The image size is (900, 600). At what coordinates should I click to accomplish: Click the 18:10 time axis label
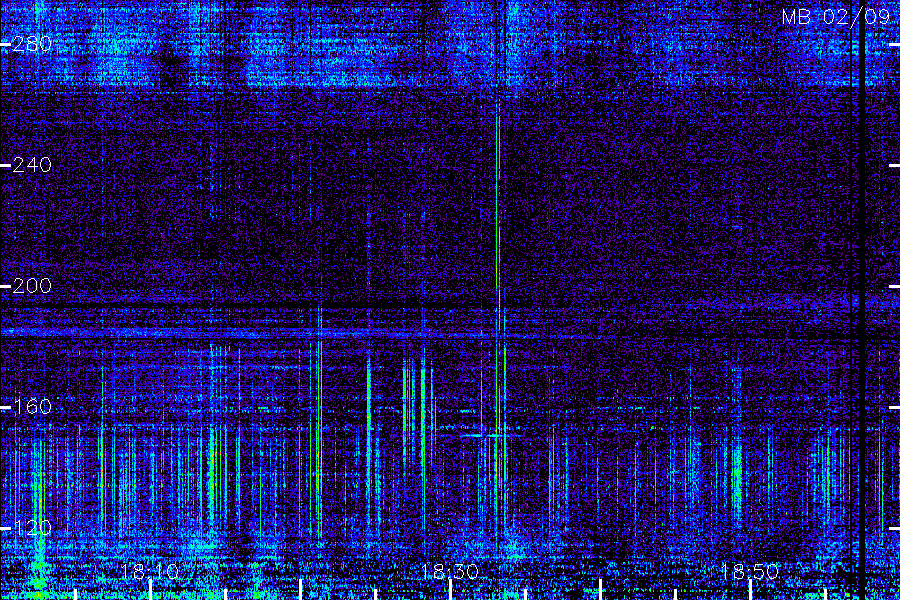(150, 571)
